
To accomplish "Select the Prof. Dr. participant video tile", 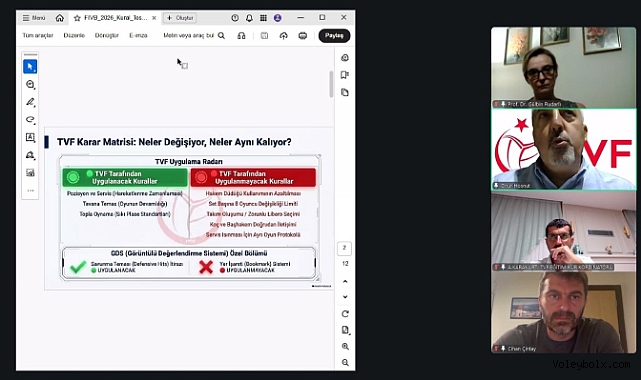I will pos(563,67).
